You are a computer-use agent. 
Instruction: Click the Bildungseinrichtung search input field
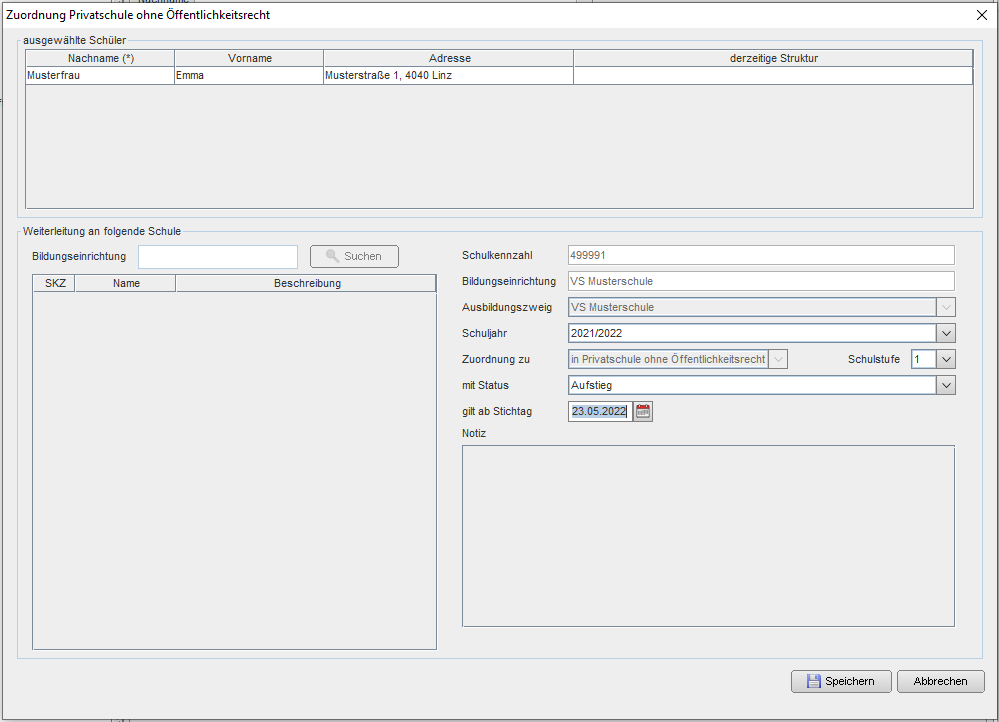(218, 257)
